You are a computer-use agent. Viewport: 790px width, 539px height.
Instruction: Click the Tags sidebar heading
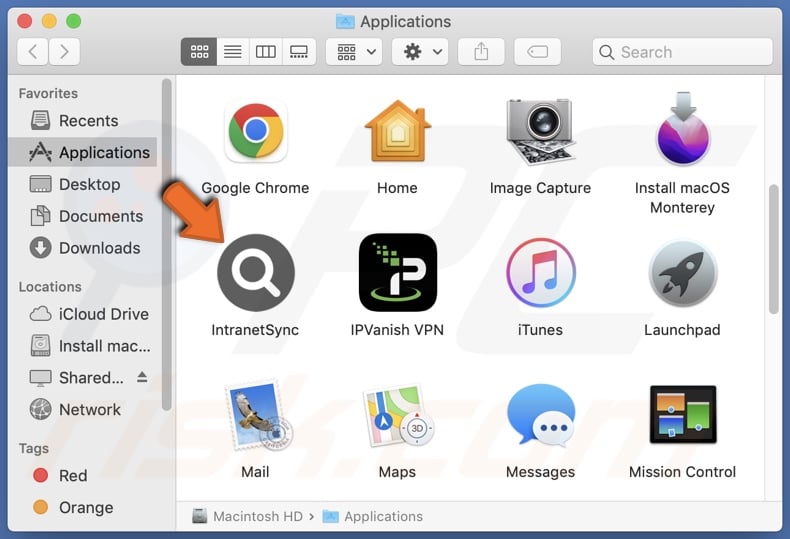coord(34,448)
